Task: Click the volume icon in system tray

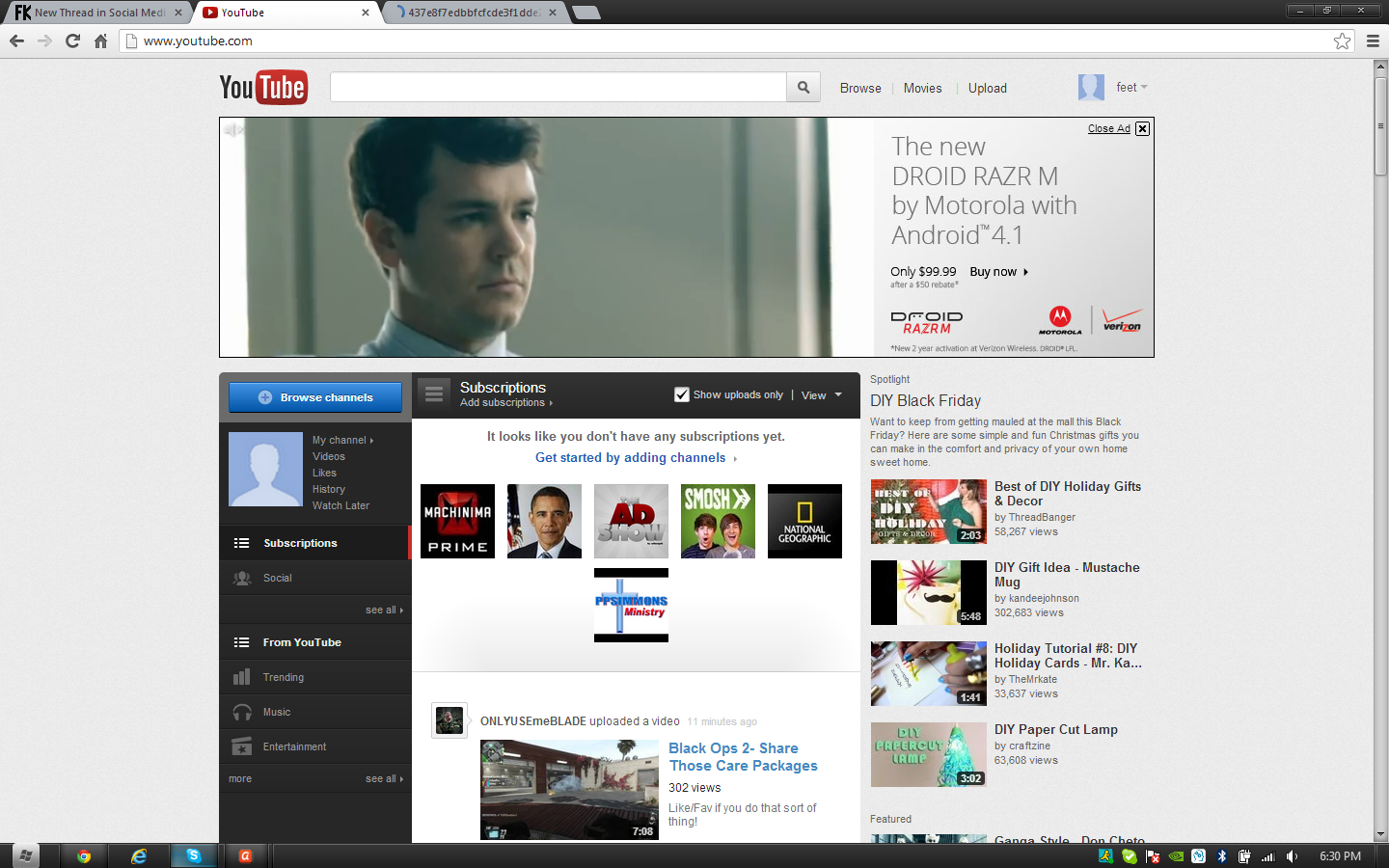Action: coord(1292,856)
